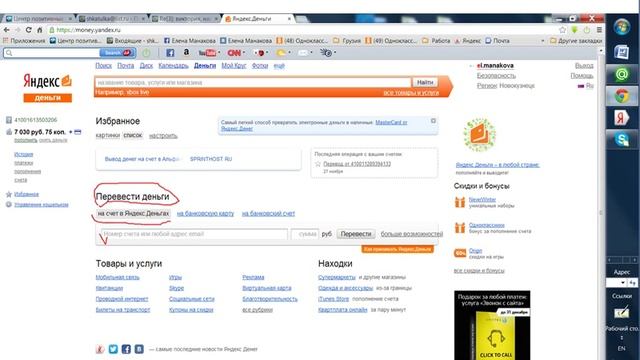Click the gear icon beside Управление кошельком

[9, 204]
